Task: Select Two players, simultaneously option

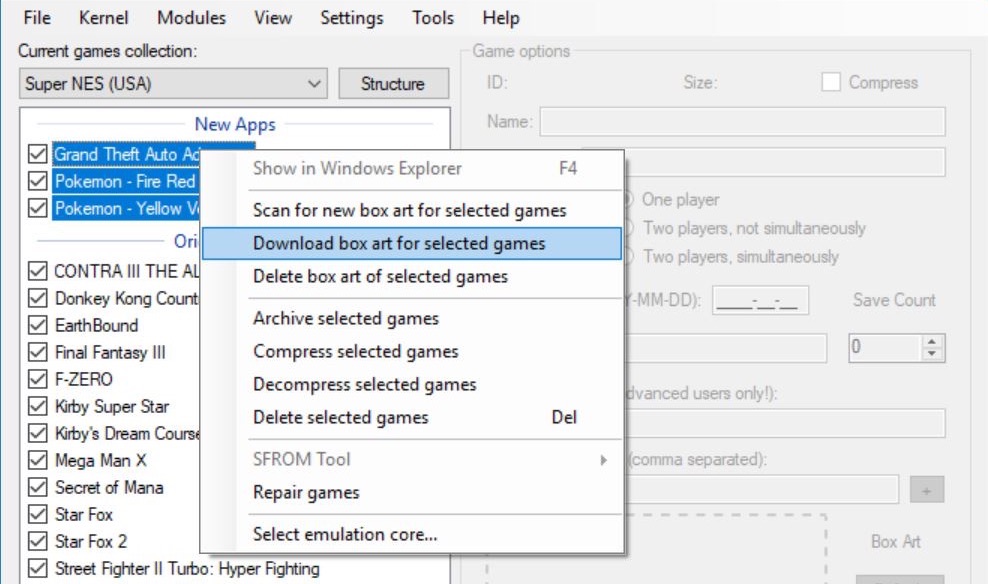Action: pos(740,256)
